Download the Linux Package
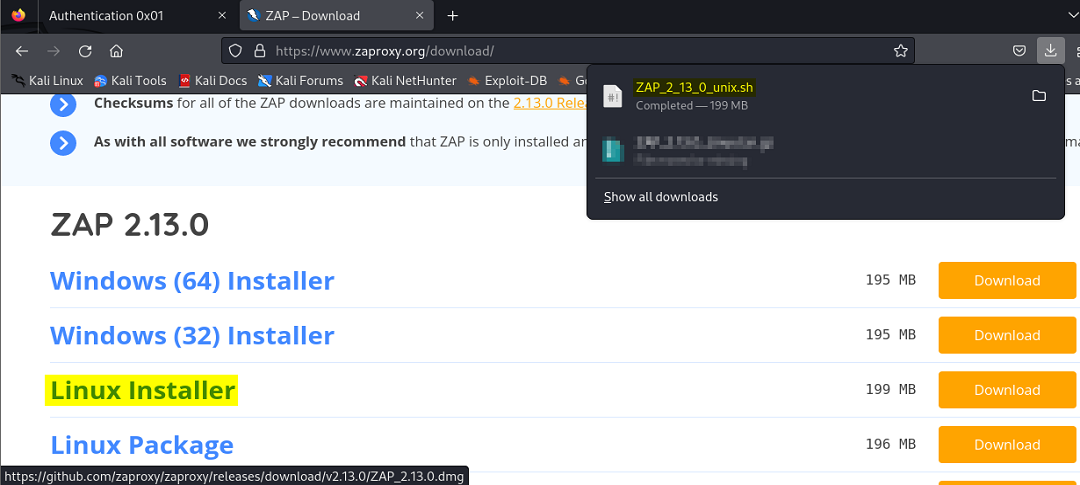 (1007, 444)
